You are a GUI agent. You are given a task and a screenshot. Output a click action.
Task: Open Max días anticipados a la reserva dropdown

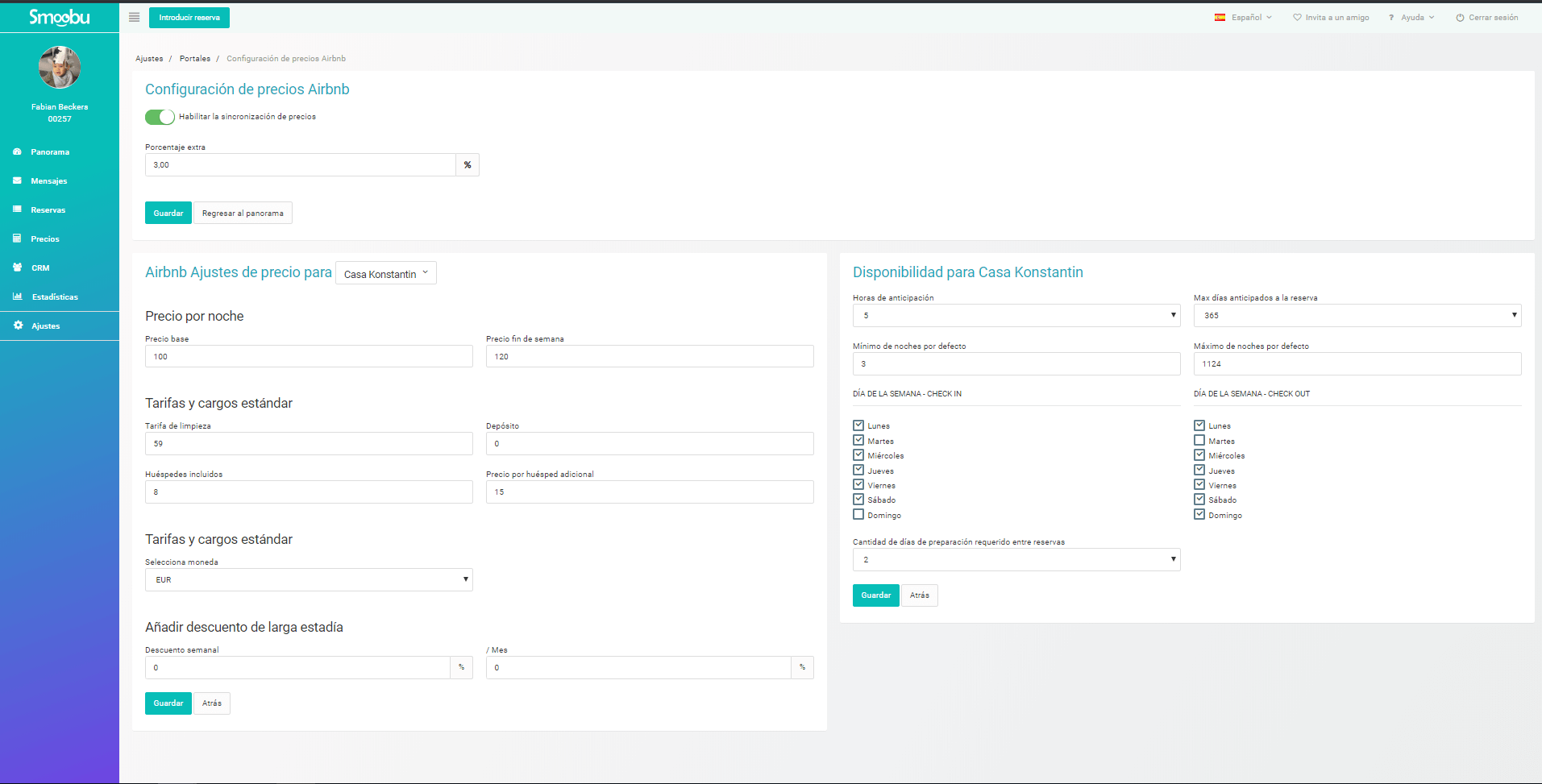pos(1357,315)
